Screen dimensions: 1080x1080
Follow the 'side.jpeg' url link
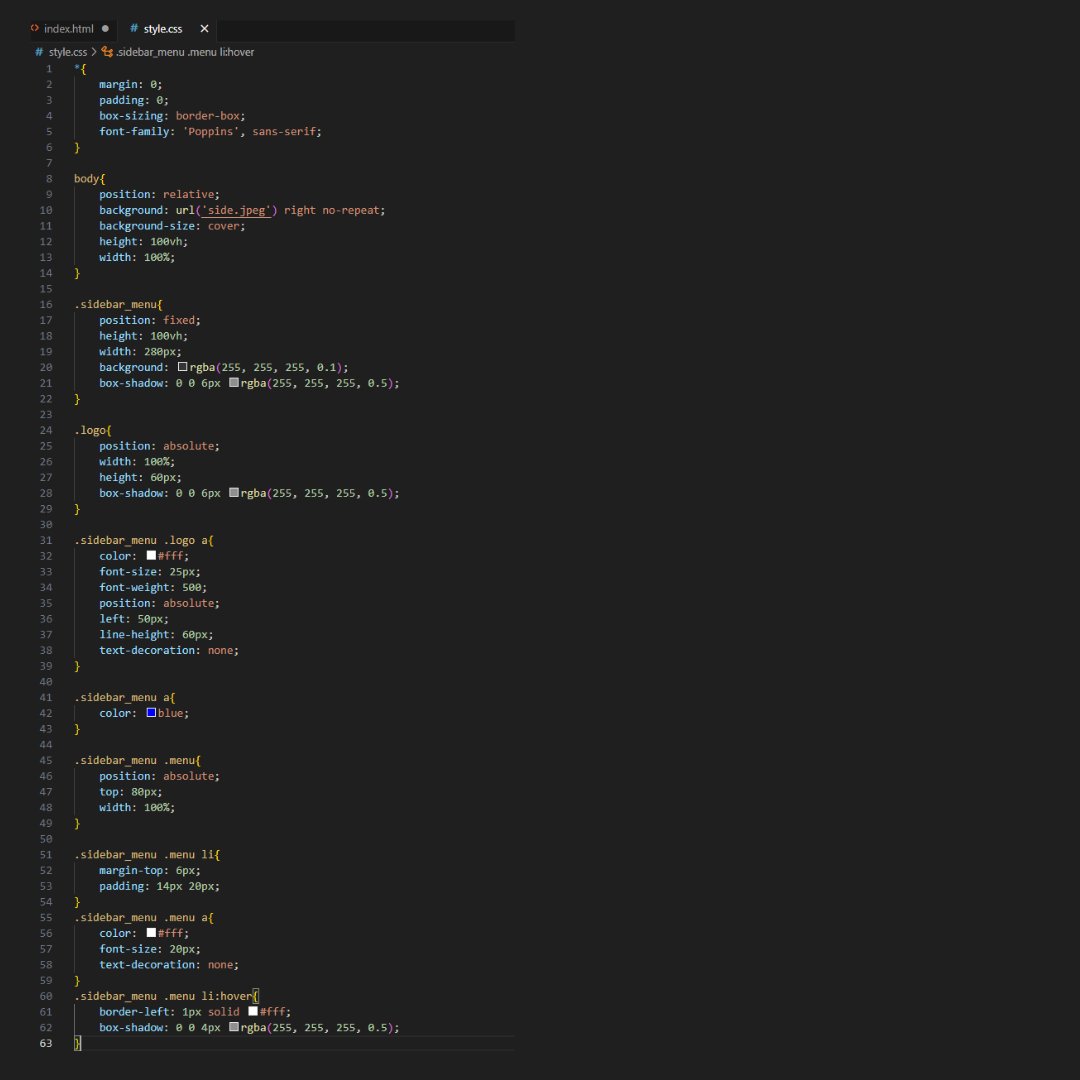coord(236,210)
